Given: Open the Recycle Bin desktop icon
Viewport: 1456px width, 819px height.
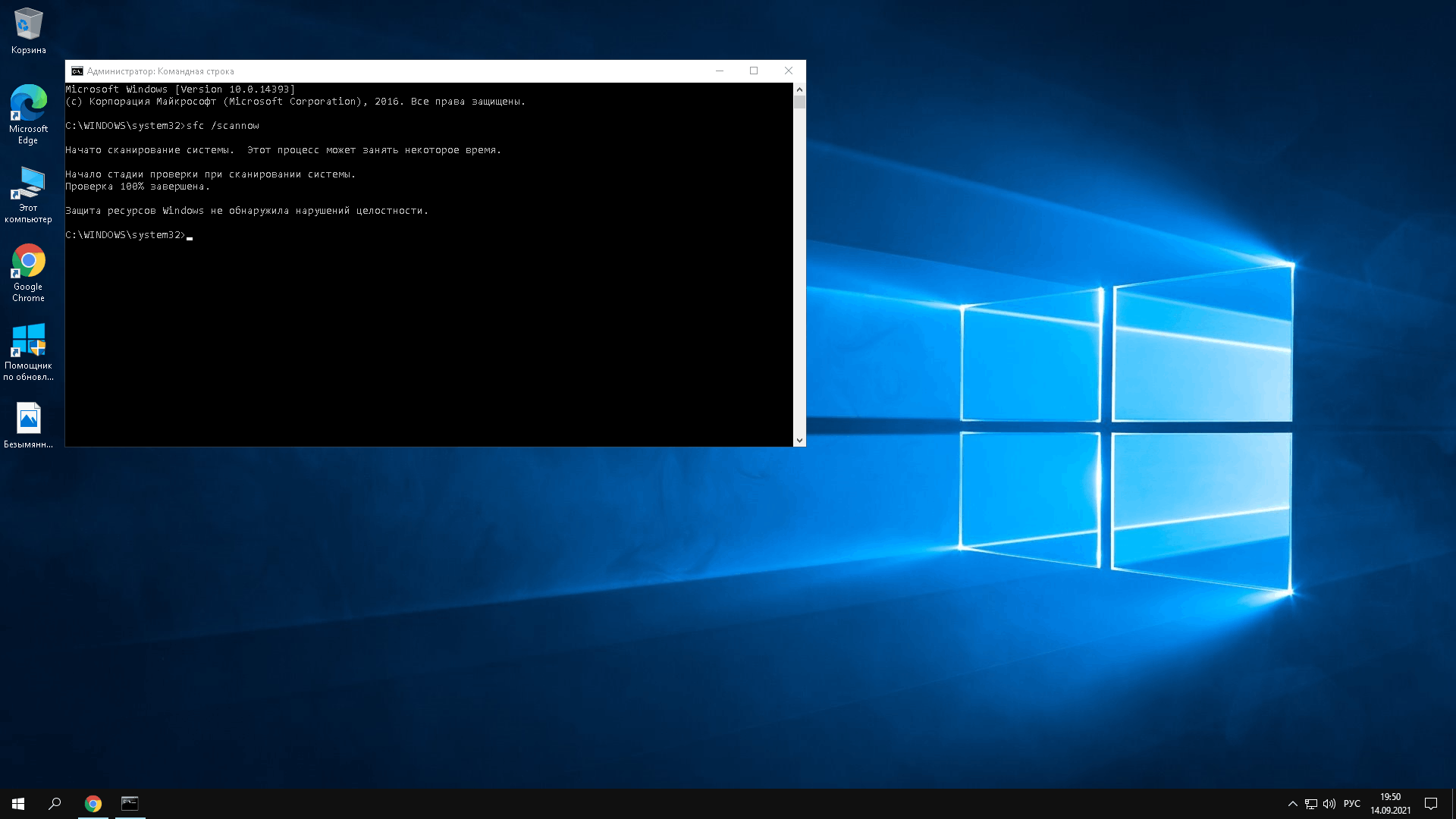Looking at the screenshot, I should click(x=28, y=30).
